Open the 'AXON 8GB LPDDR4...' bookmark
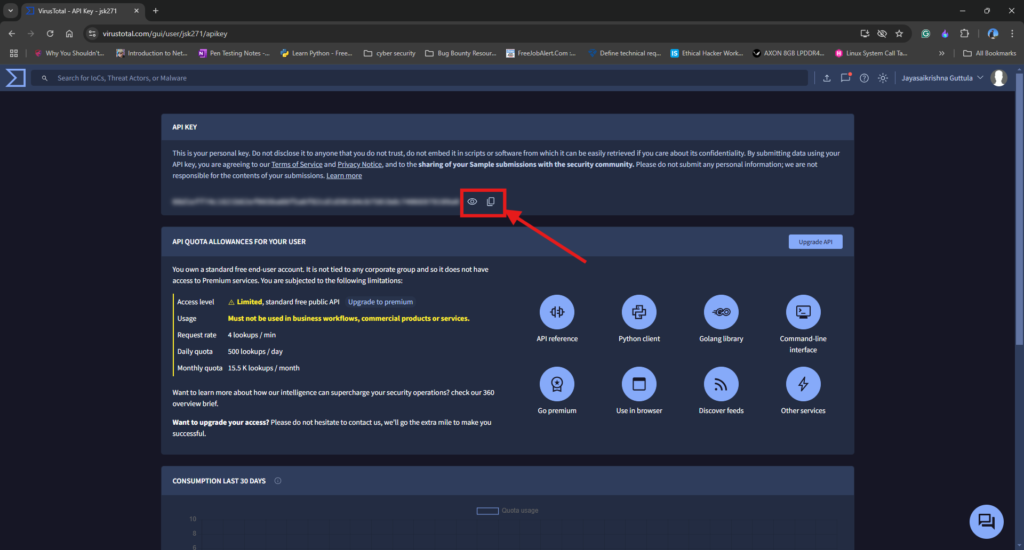Viewport: 1024px width, 550px height. 788,54
